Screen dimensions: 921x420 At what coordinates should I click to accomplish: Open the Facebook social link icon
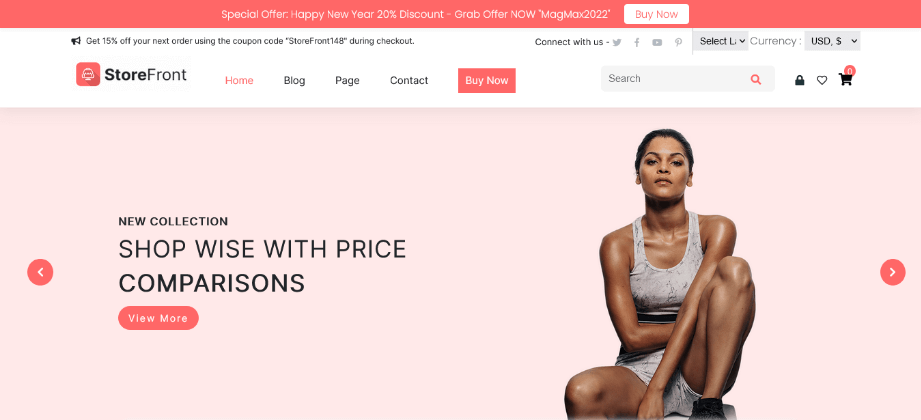pyautogui.click(x=637, y=42)
